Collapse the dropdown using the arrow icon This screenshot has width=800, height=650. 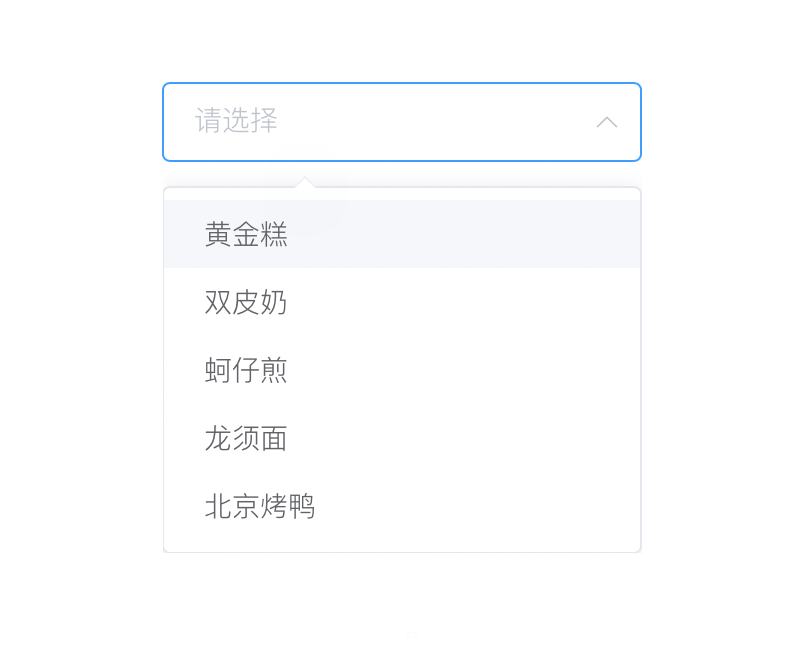click(606, 122)
